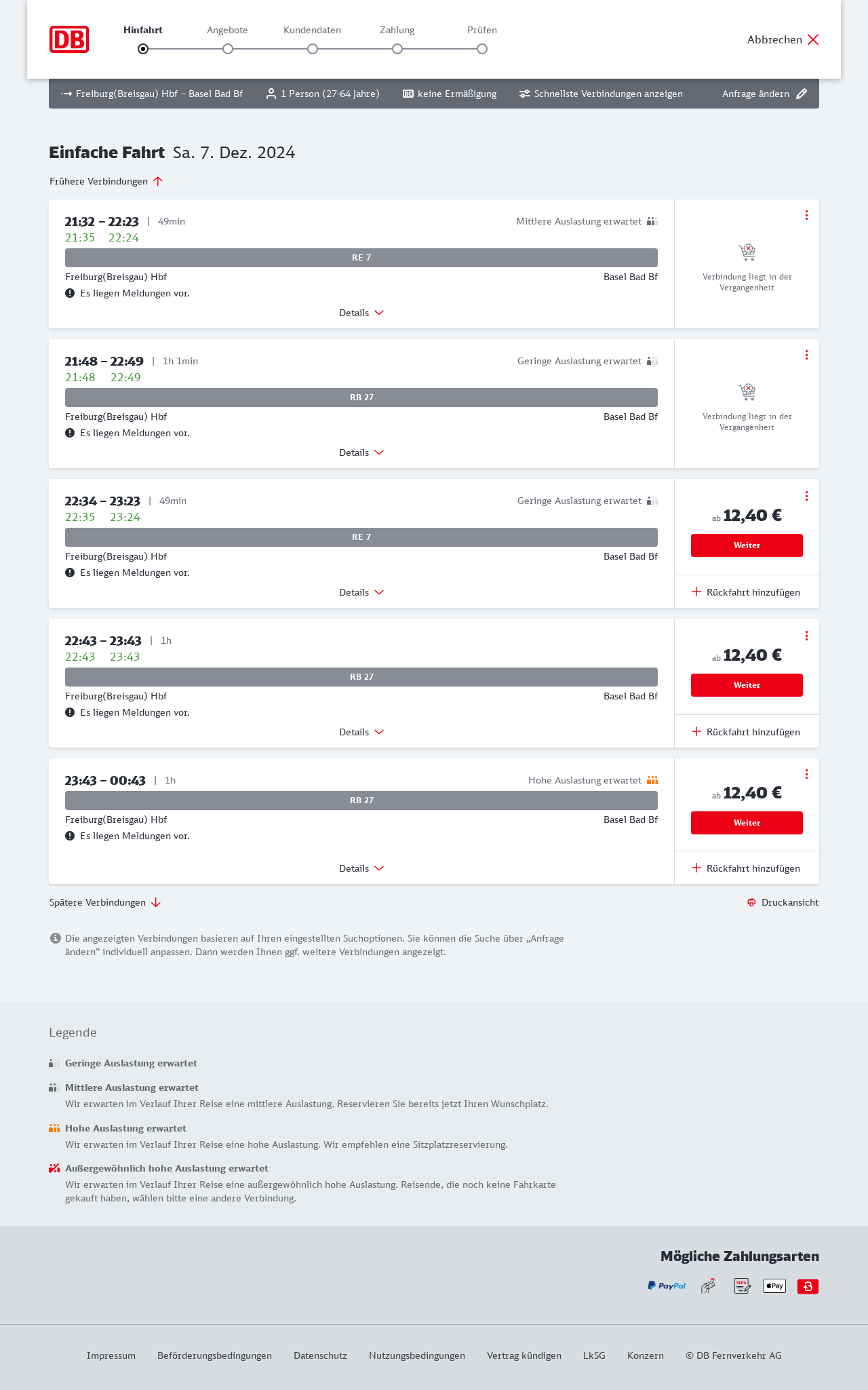Click the Apple Pay payment icon
This screenshot has height=1390, width=868.
coord(774,1286)
